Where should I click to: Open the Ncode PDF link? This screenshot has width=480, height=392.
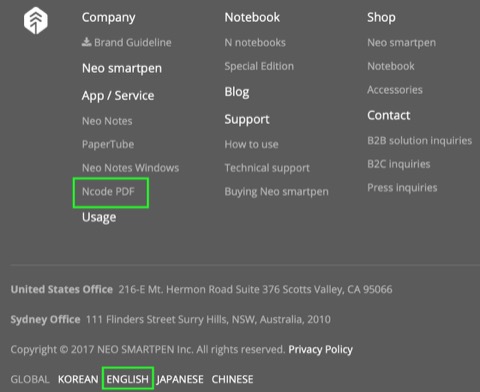[x=108, y=191]
